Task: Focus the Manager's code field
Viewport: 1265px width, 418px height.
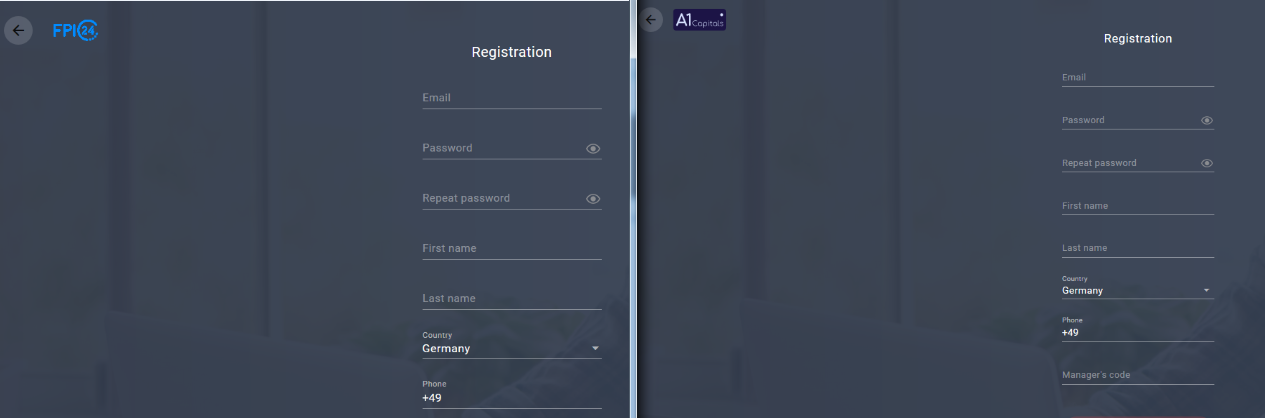Action: coord(1137,375)
